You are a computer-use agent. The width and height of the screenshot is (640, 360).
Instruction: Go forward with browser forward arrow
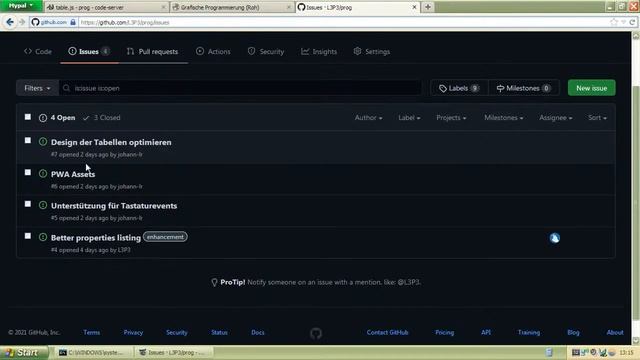coord(22,22)
